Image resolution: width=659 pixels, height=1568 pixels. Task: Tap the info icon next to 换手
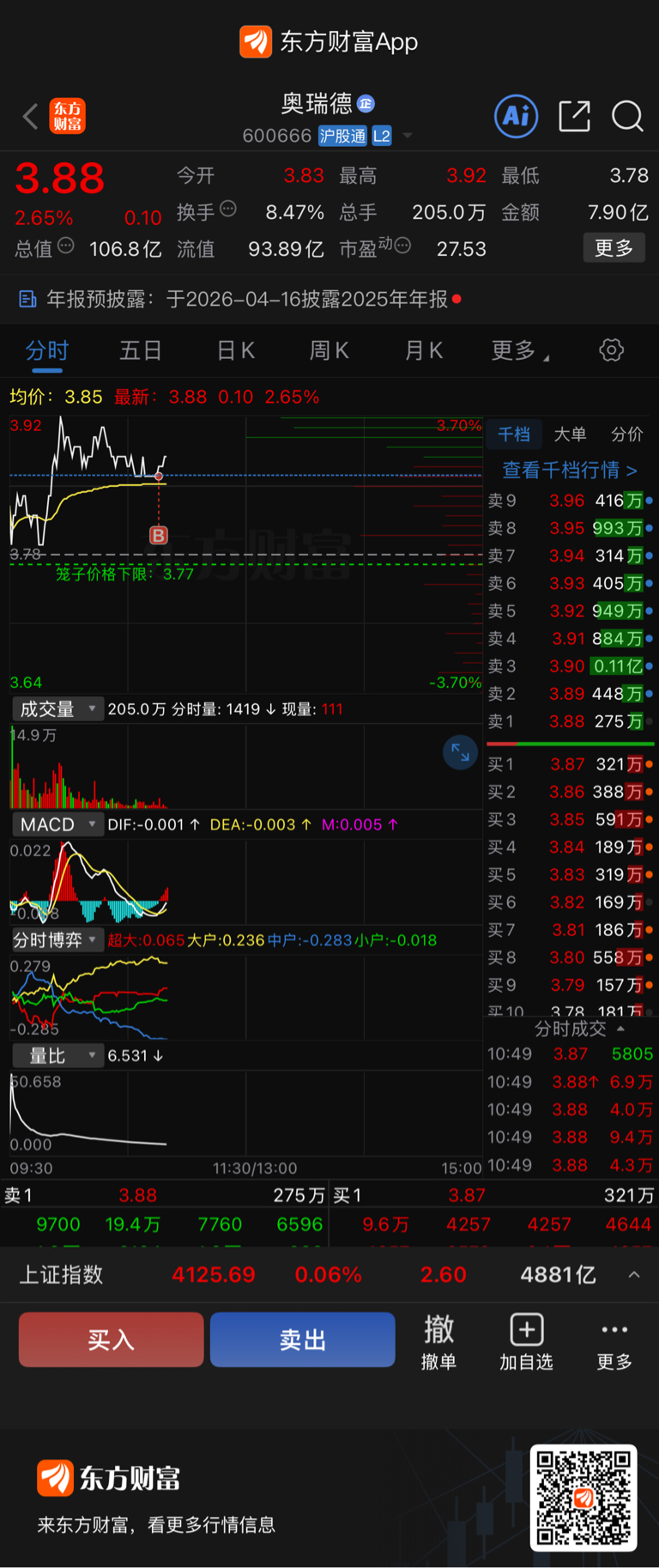point(228,209)
